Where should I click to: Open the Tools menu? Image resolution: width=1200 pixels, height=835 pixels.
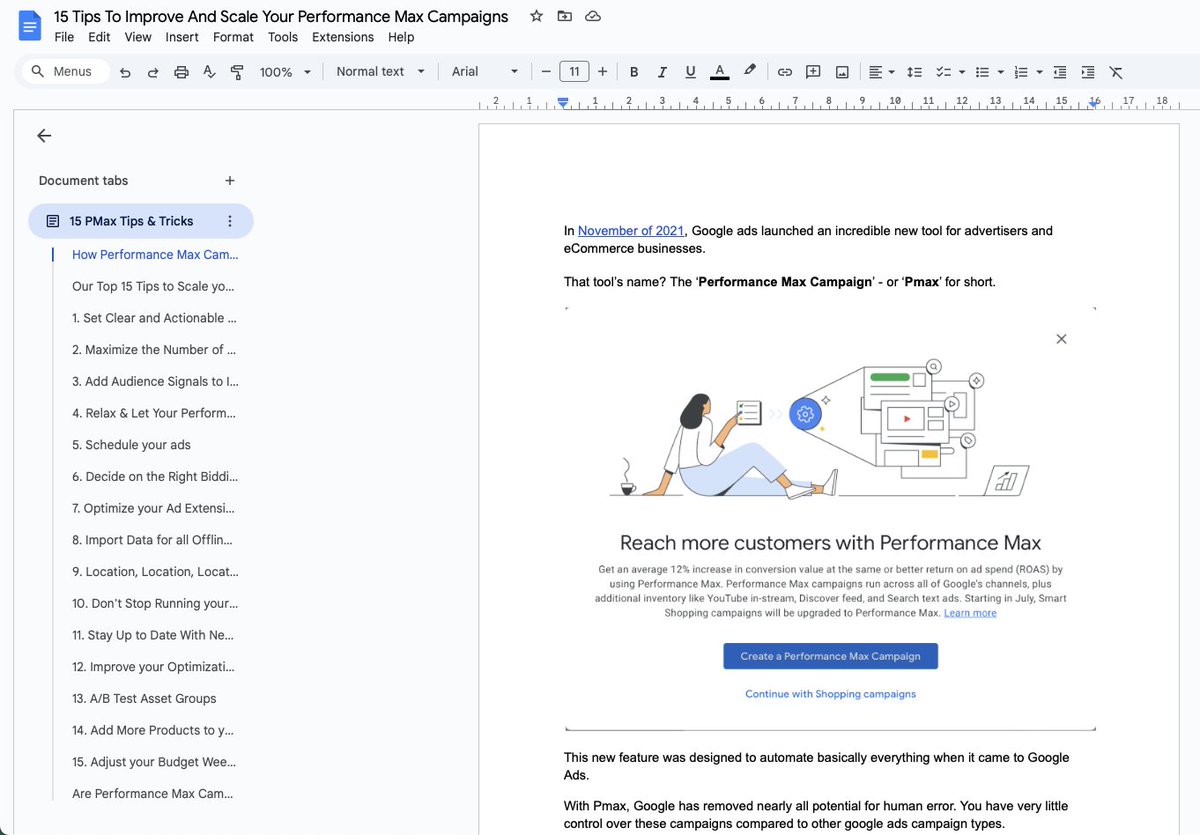pyautogui.click(x=283, y=37)
